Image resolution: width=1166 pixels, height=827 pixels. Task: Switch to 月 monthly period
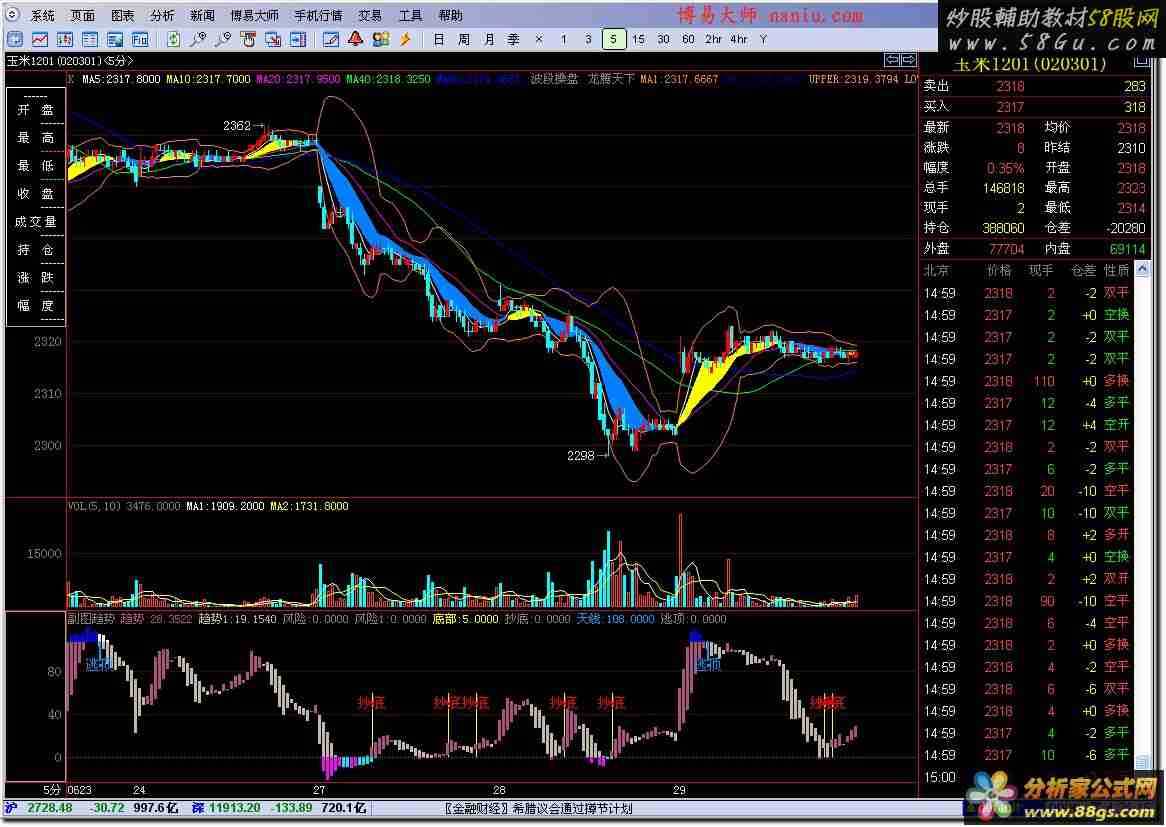489,39
